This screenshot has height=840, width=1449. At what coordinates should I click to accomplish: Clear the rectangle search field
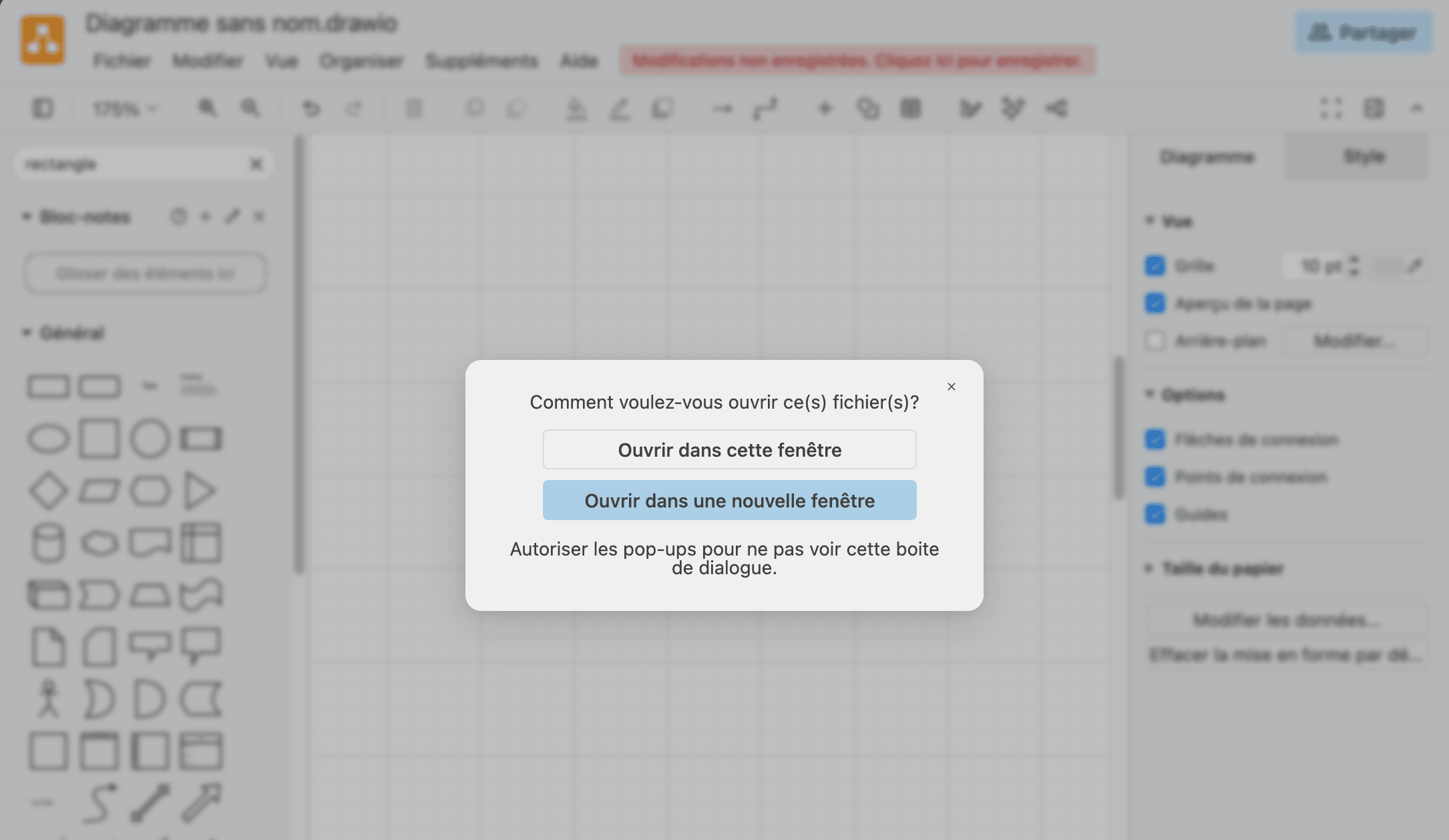pyautogui.click(x=256, y=164)
